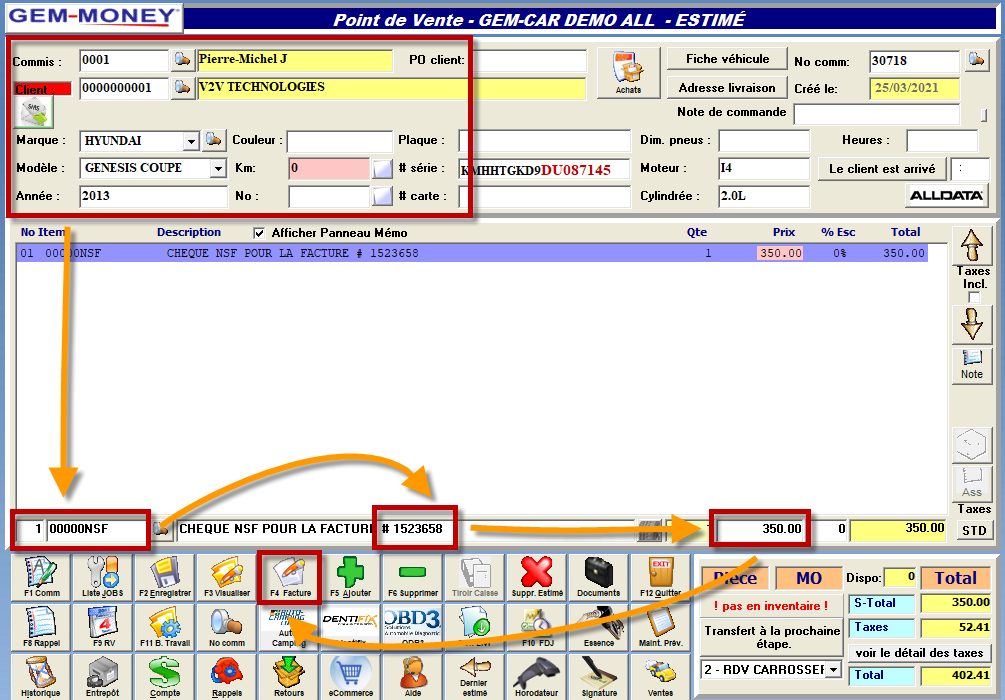This screenshot has width=1005, height=700.
Task: Click the Note de commande field
Action: tap(877, 114)
